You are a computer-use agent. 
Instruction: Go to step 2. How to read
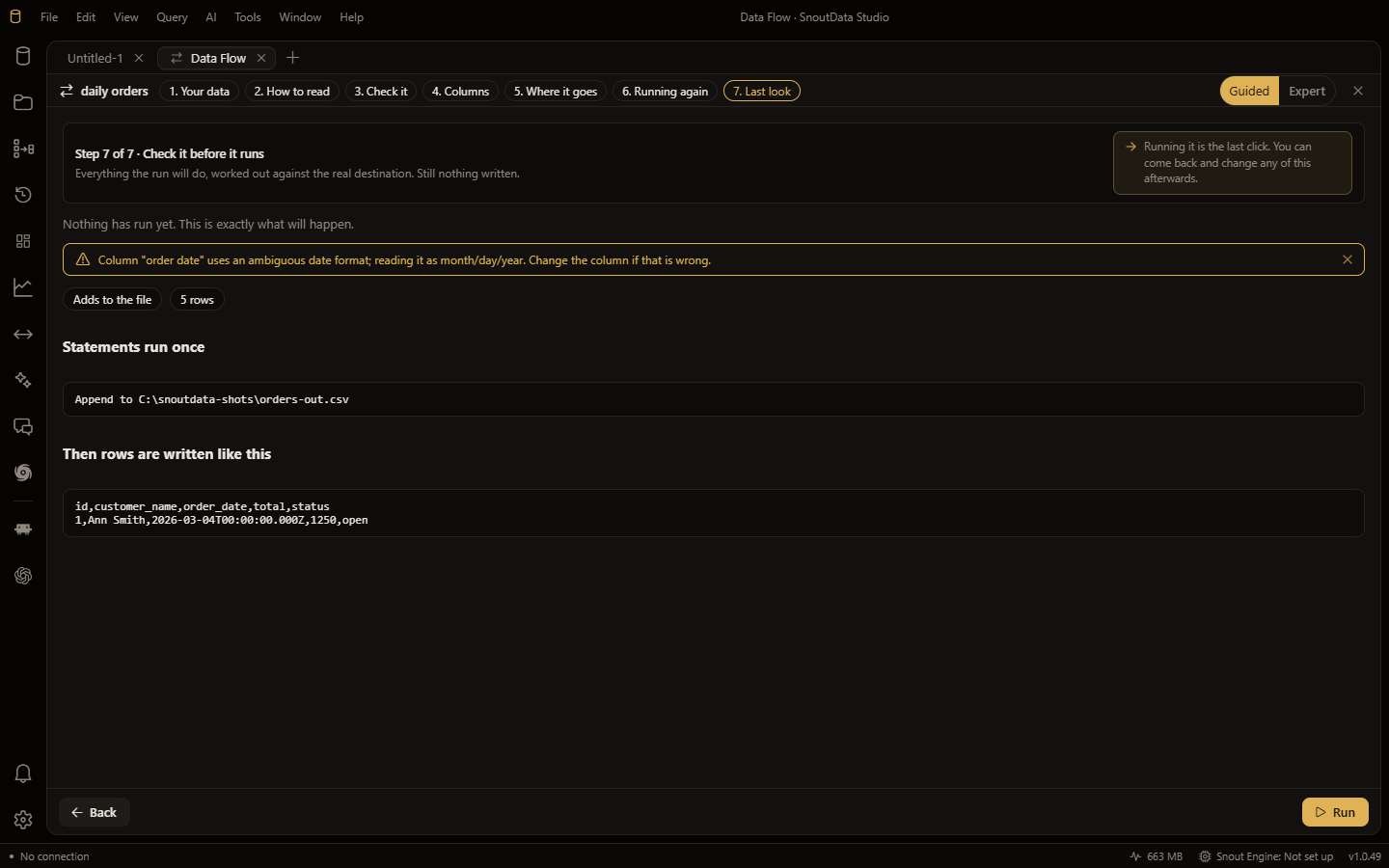(291, 92)
